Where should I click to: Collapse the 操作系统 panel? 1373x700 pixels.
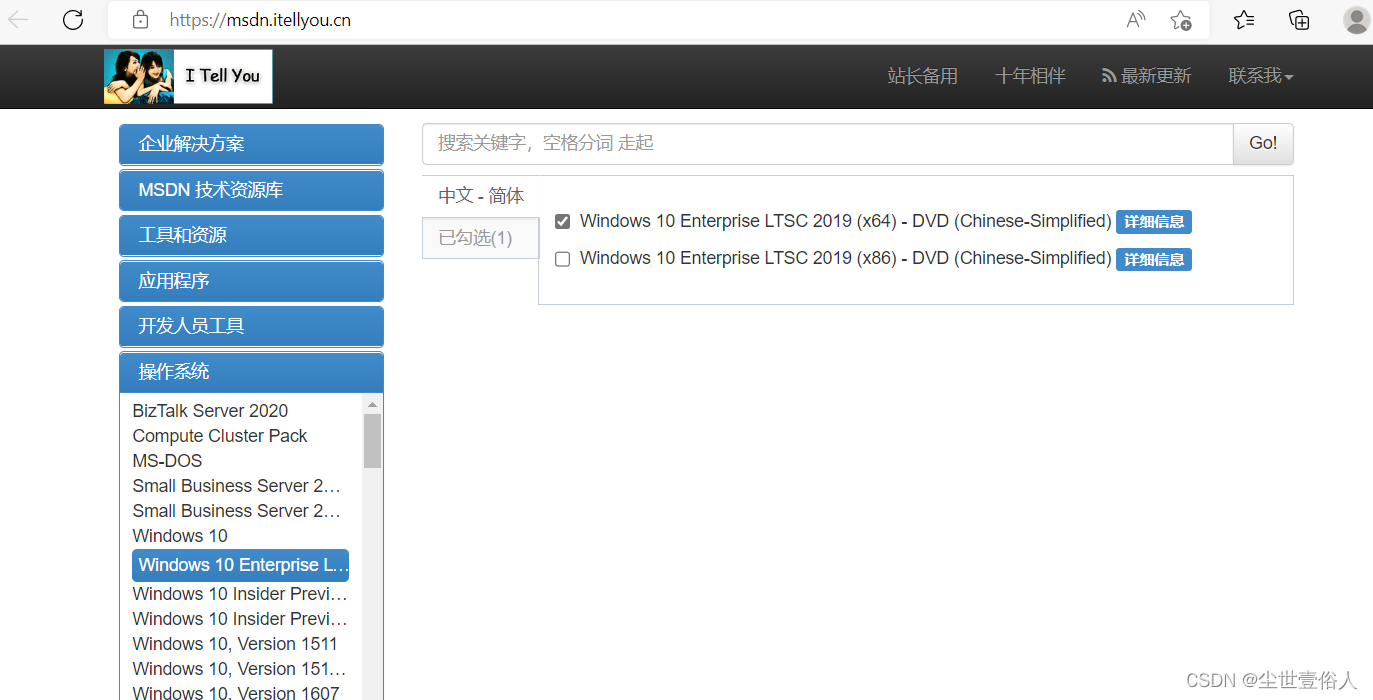point(251,372)
